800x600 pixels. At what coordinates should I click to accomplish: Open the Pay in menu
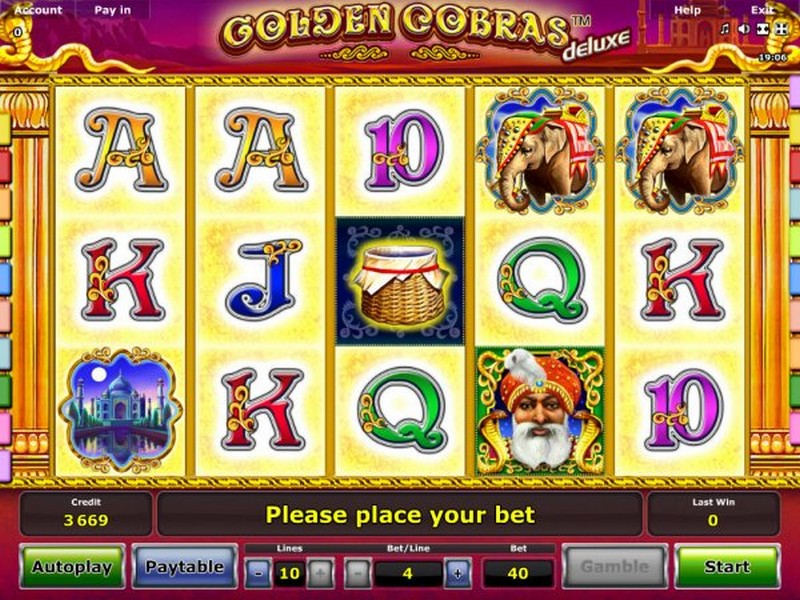112,10
